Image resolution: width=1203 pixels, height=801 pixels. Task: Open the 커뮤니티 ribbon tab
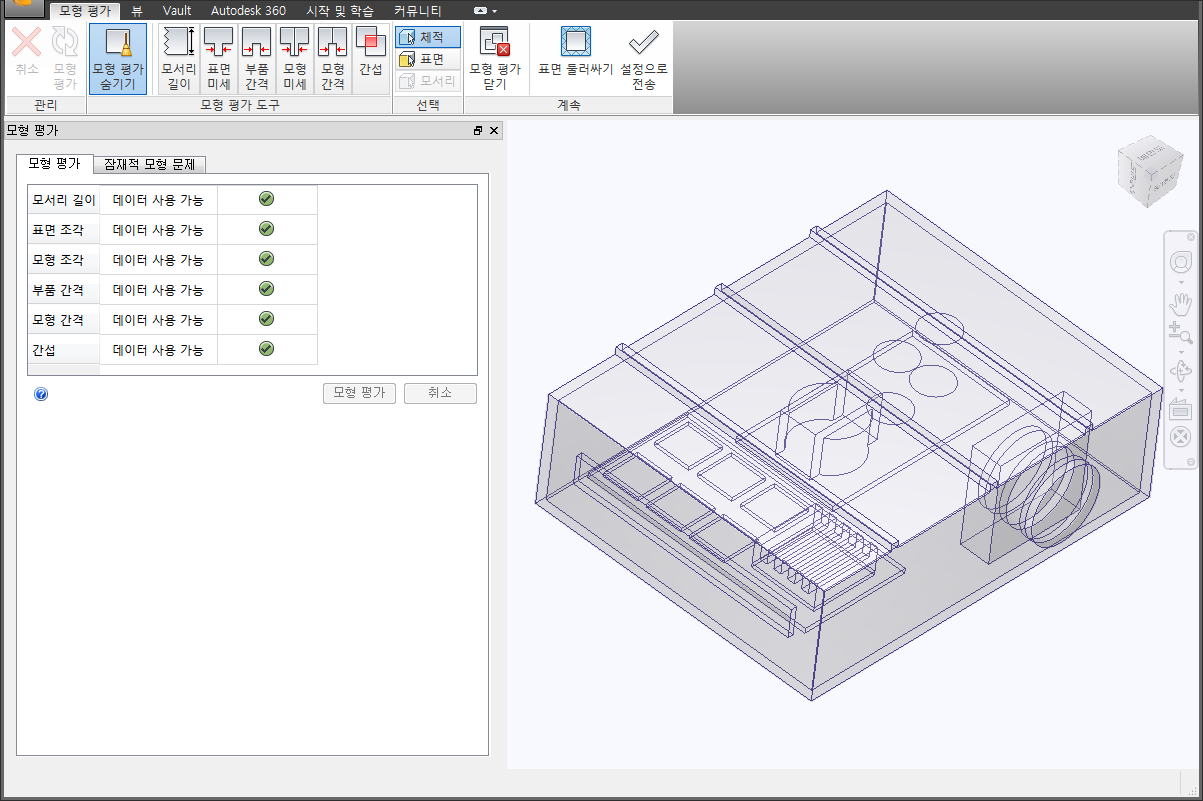pyautogui.click(x=418, y=11)
